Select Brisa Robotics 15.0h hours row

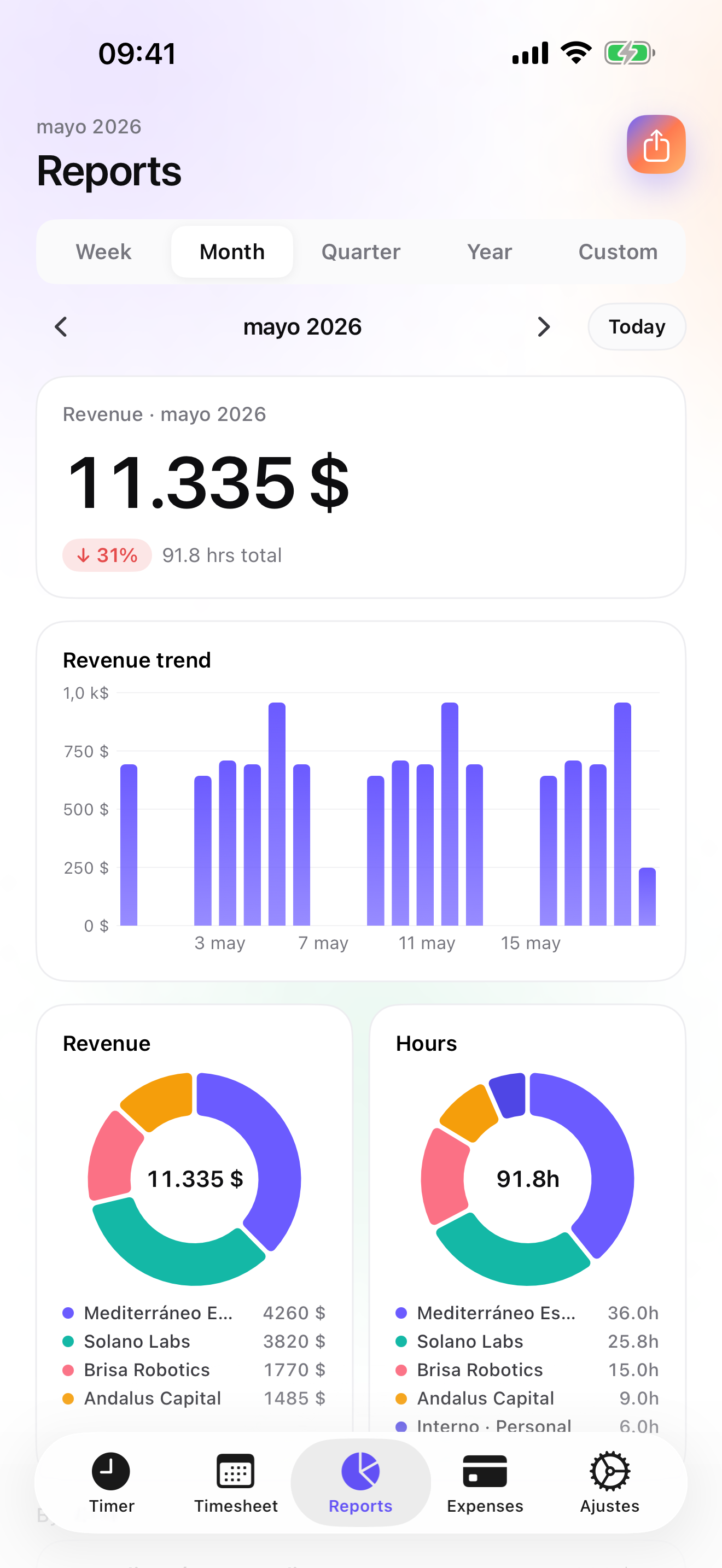(527, 1370)
